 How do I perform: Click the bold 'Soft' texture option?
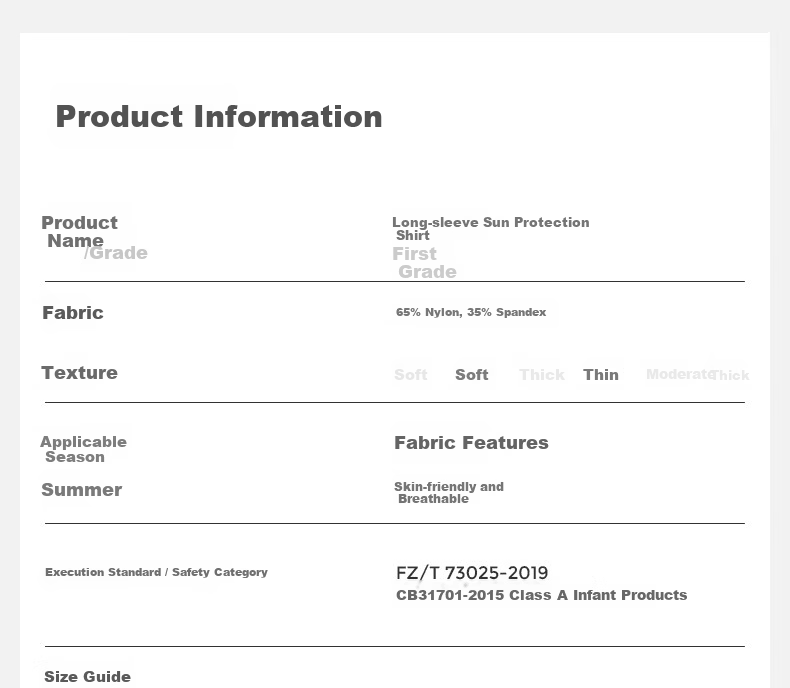click(x=472, y=375)
